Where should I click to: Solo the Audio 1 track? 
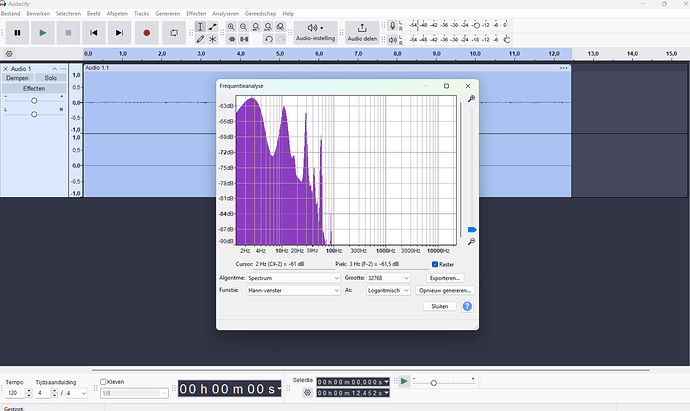tap(51, 78)
